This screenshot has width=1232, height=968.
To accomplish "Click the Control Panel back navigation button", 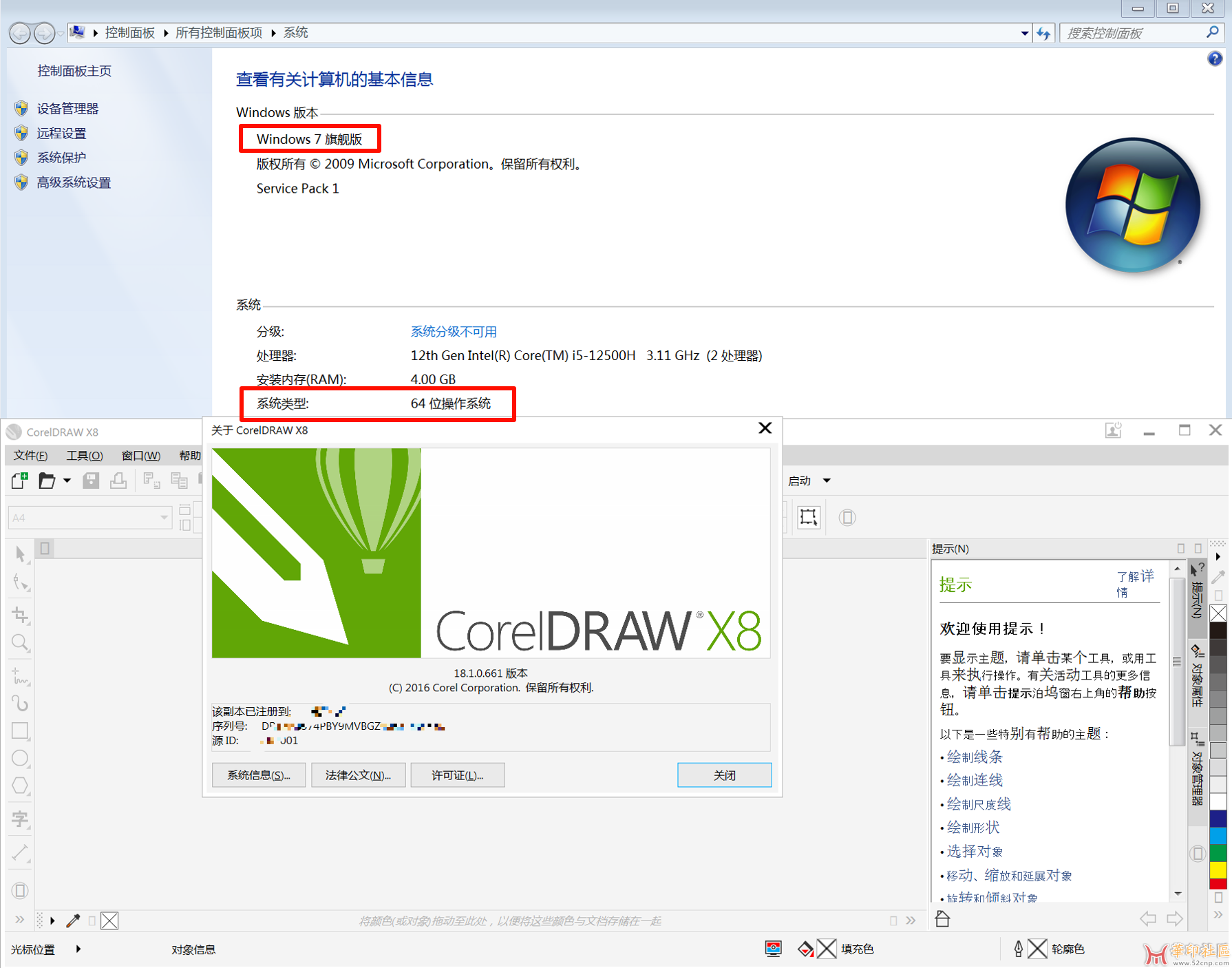I will click(20, 32).
